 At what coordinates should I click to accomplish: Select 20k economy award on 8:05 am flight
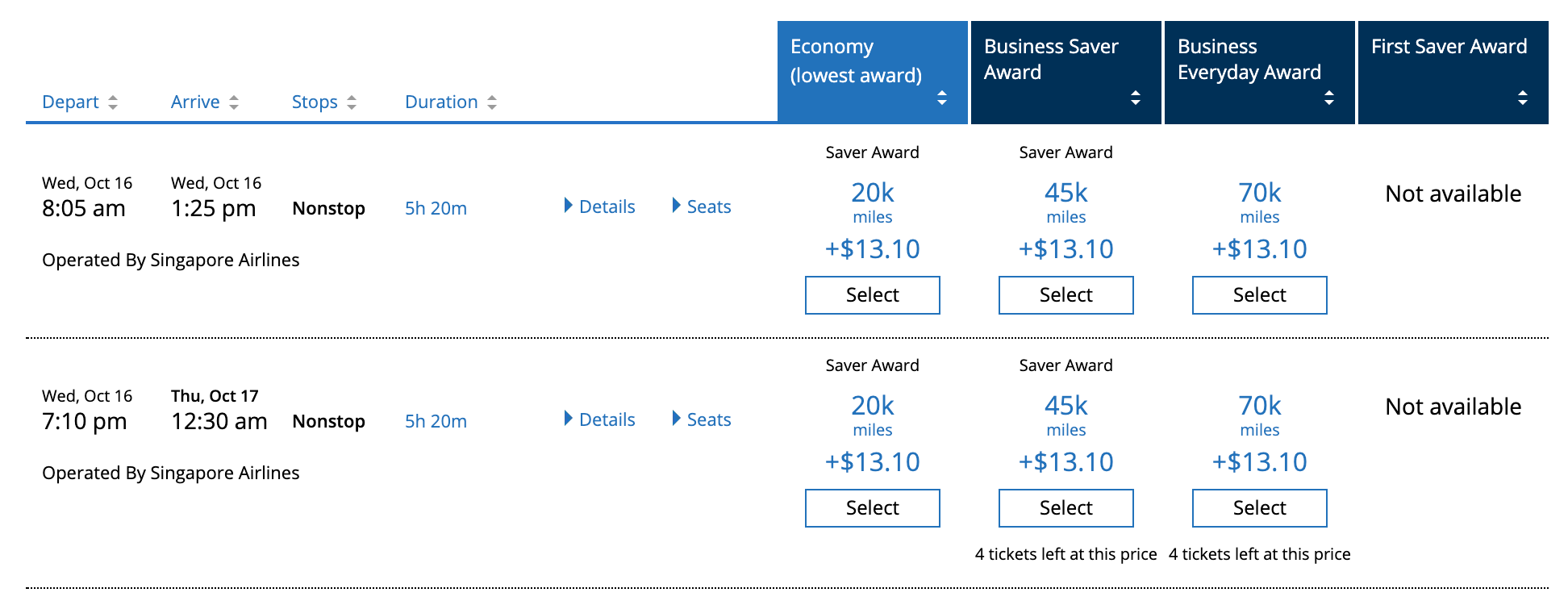pos(872,295)
